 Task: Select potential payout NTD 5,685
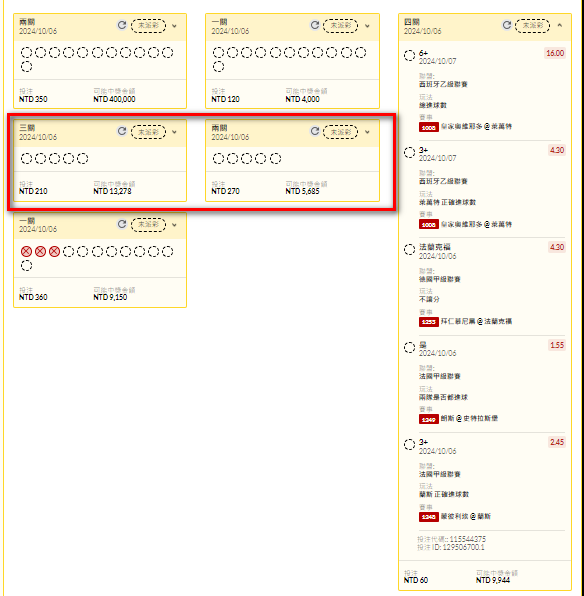pyautogui.click(x=303, y=191)
